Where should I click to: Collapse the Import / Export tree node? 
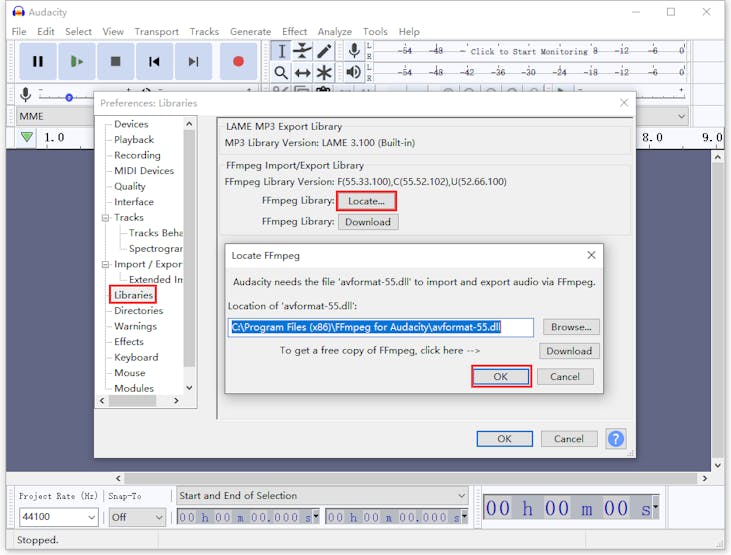pos(105,264)
